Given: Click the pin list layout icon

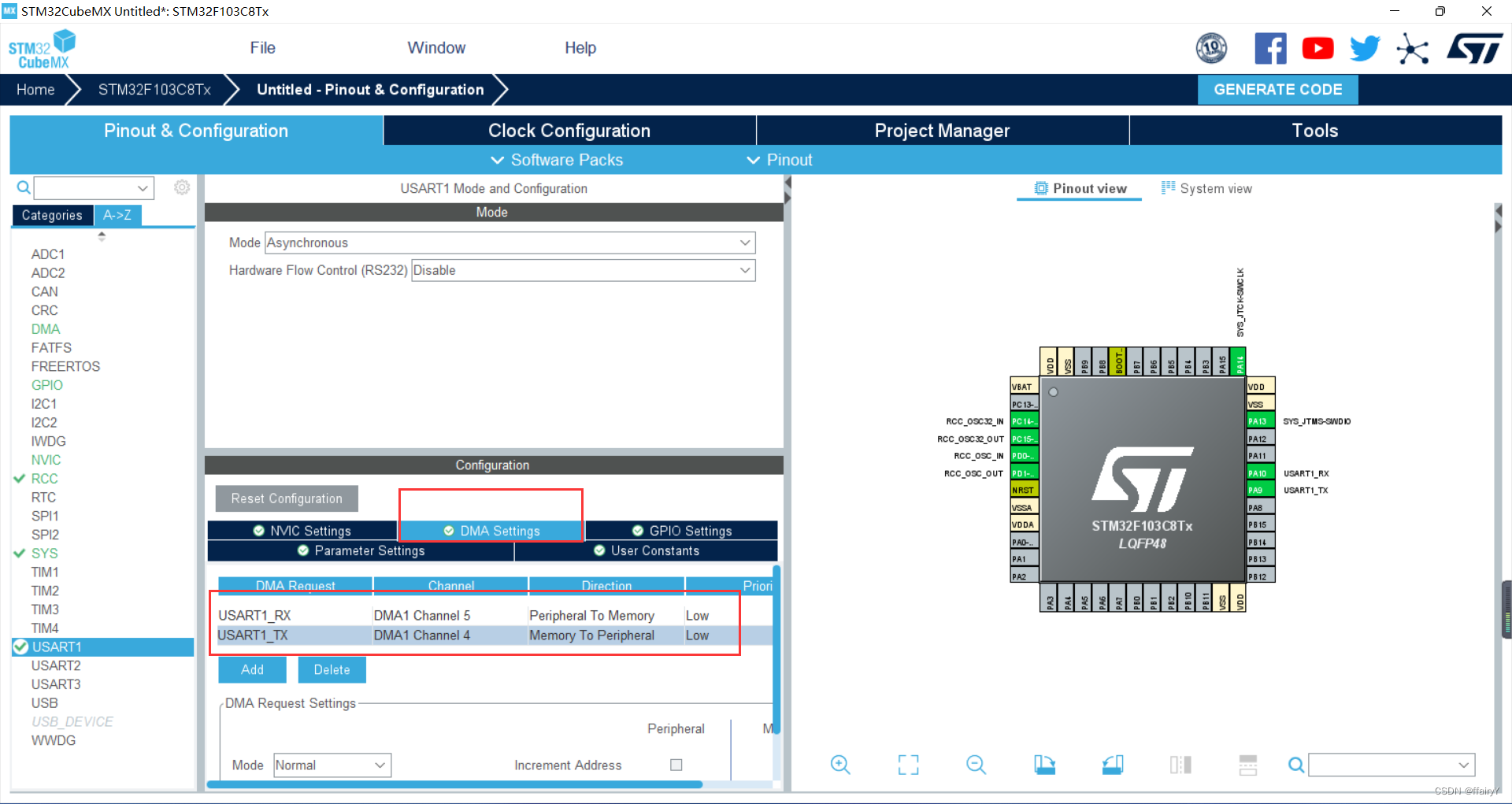Looking at the screenshot, I should 1248,765.
